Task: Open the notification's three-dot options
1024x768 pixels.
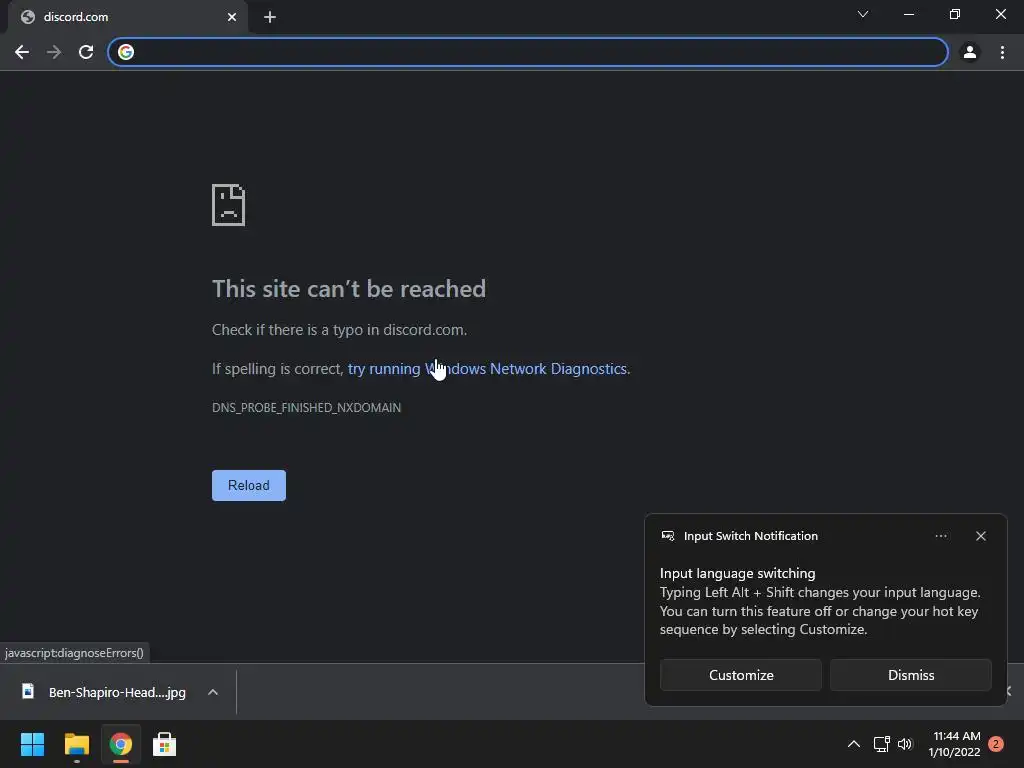Action: [941, 536]
